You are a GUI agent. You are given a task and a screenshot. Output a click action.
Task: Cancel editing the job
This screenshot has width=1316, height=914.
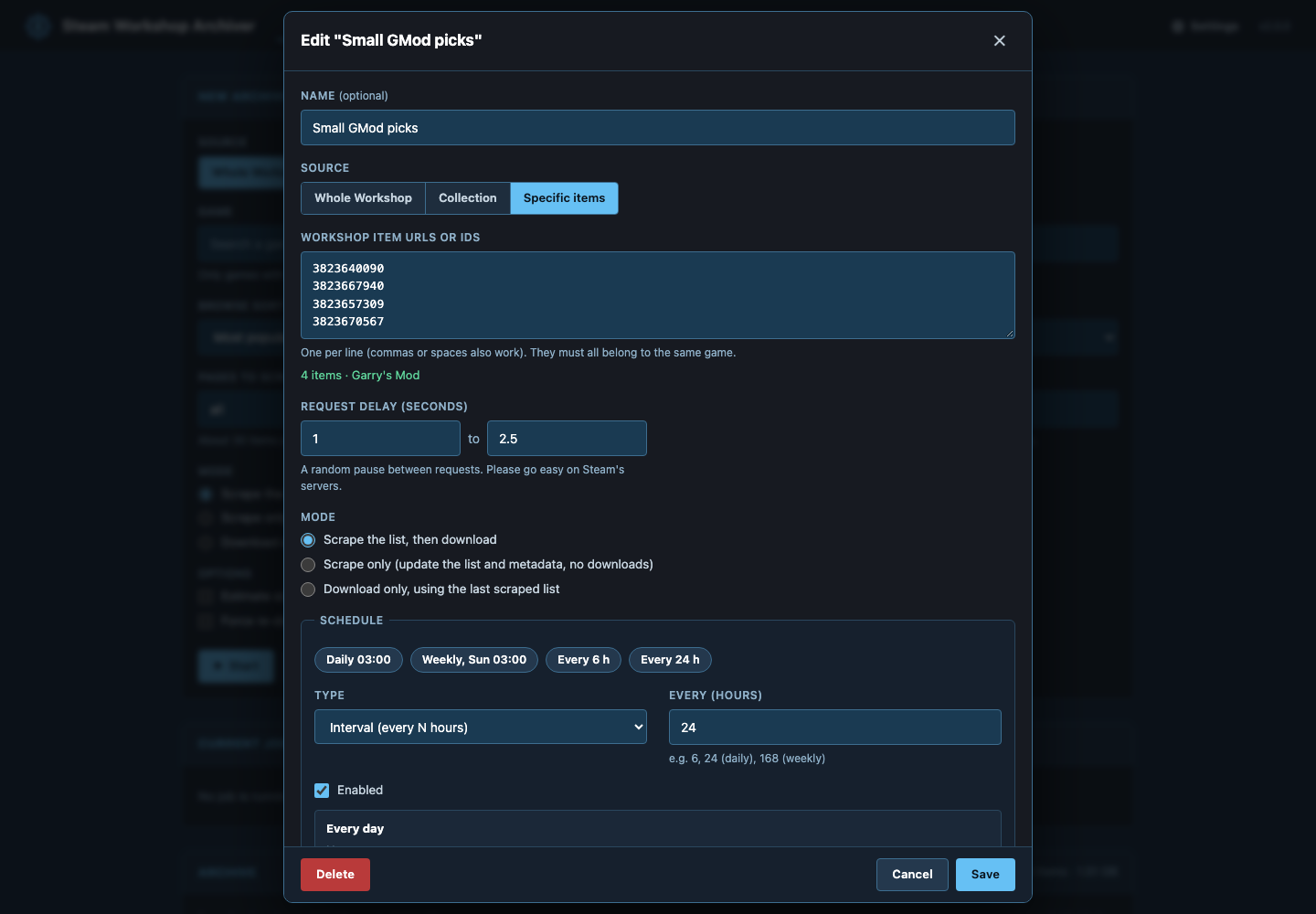(x=912, y=875)
